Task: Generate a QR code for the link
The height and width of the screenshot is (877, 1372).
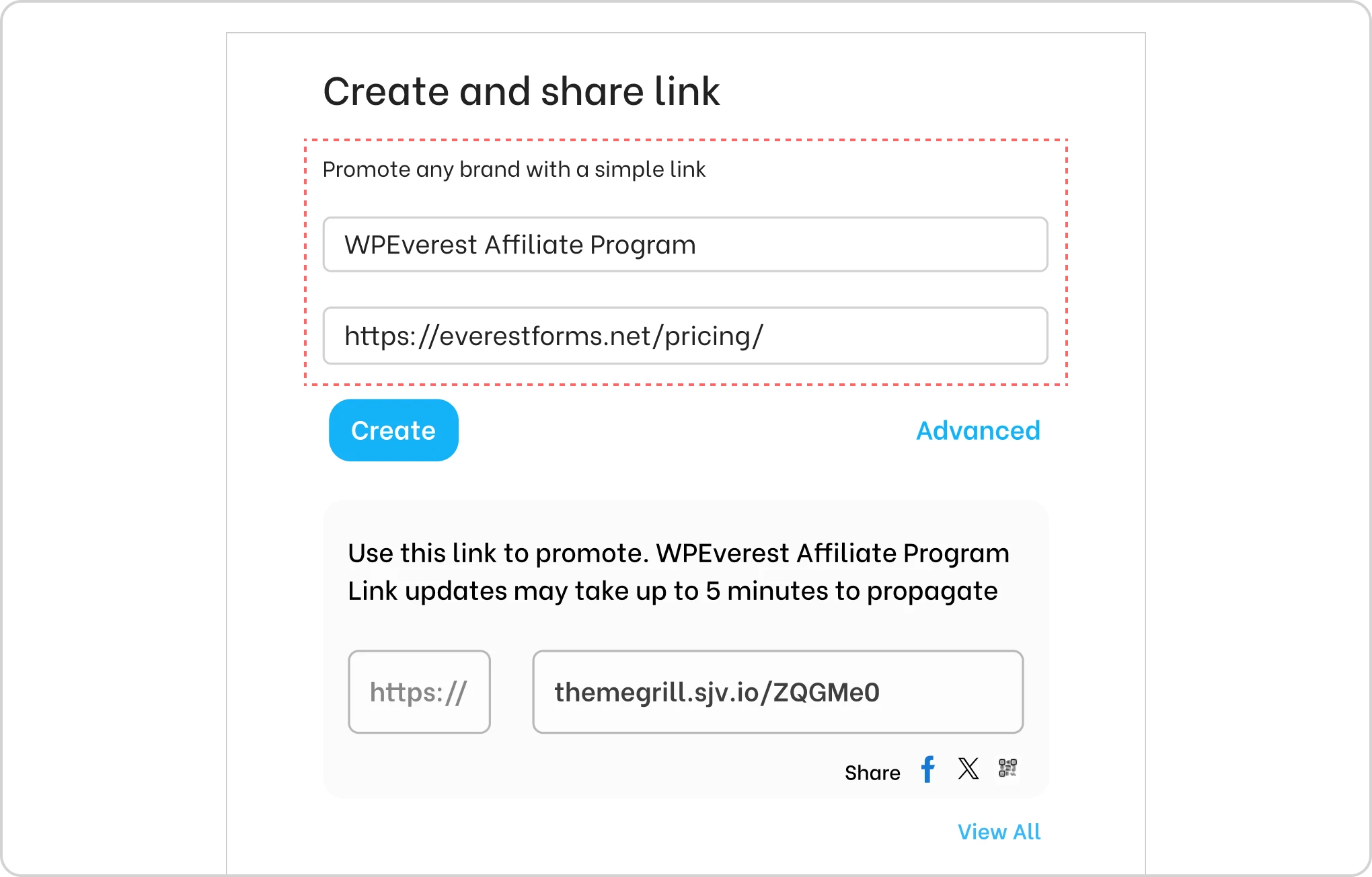Action: (x=1007, y=768)
